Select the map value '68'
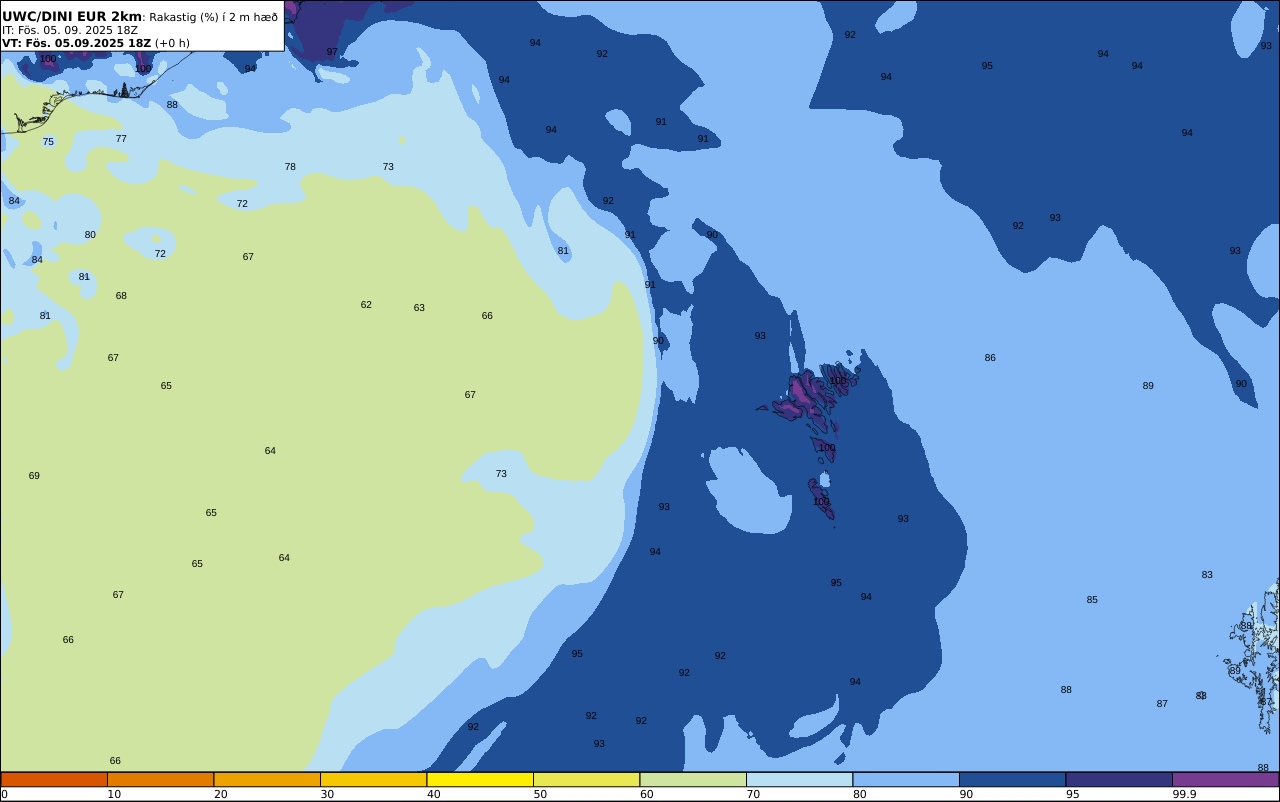Screen dimensions: 1280x802 121,296
